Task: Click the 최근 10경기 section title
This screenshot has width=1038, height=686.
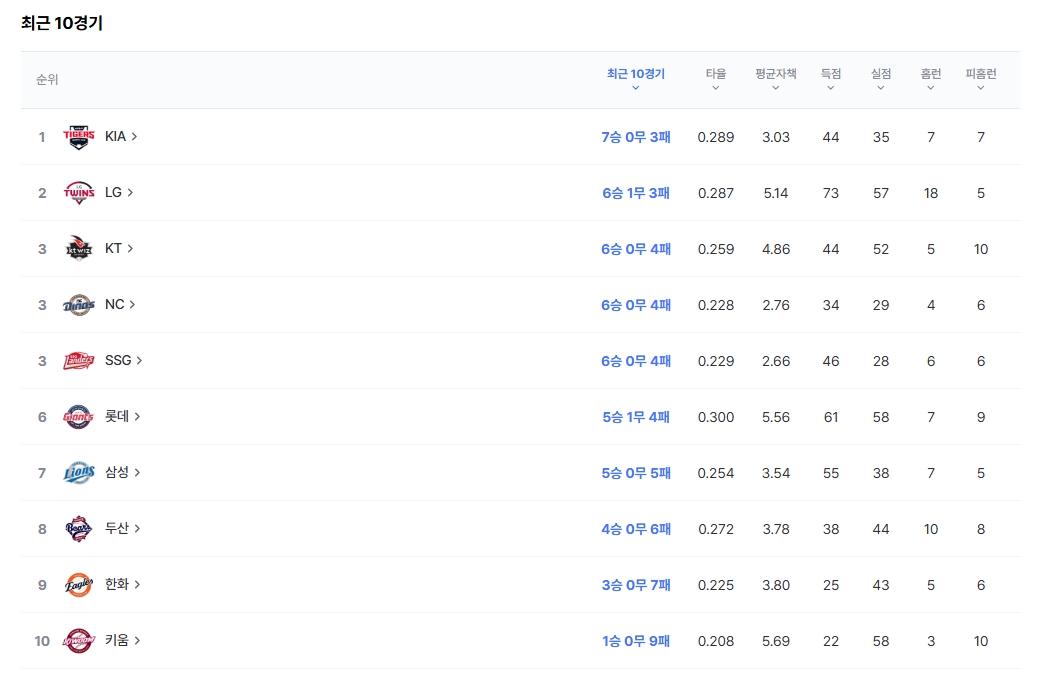Action: coord(62,23)
